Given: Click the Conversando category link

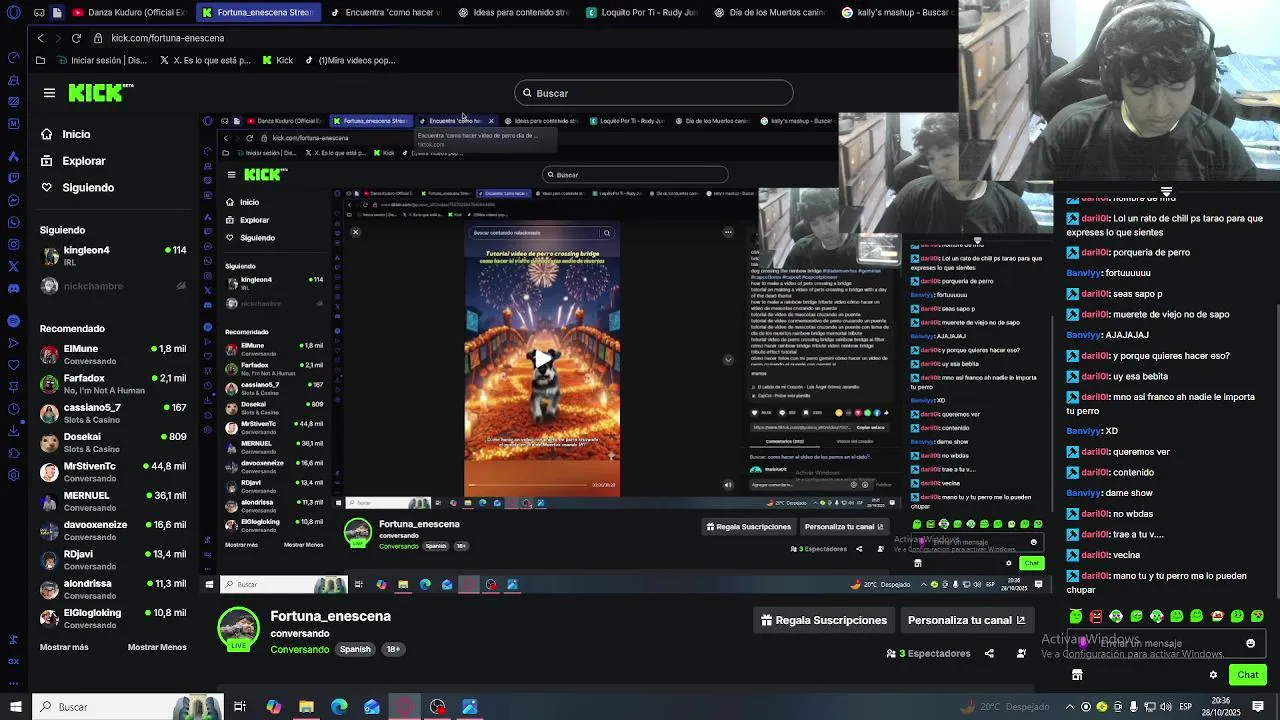Looking at the screenshot, I should point(299,649).
